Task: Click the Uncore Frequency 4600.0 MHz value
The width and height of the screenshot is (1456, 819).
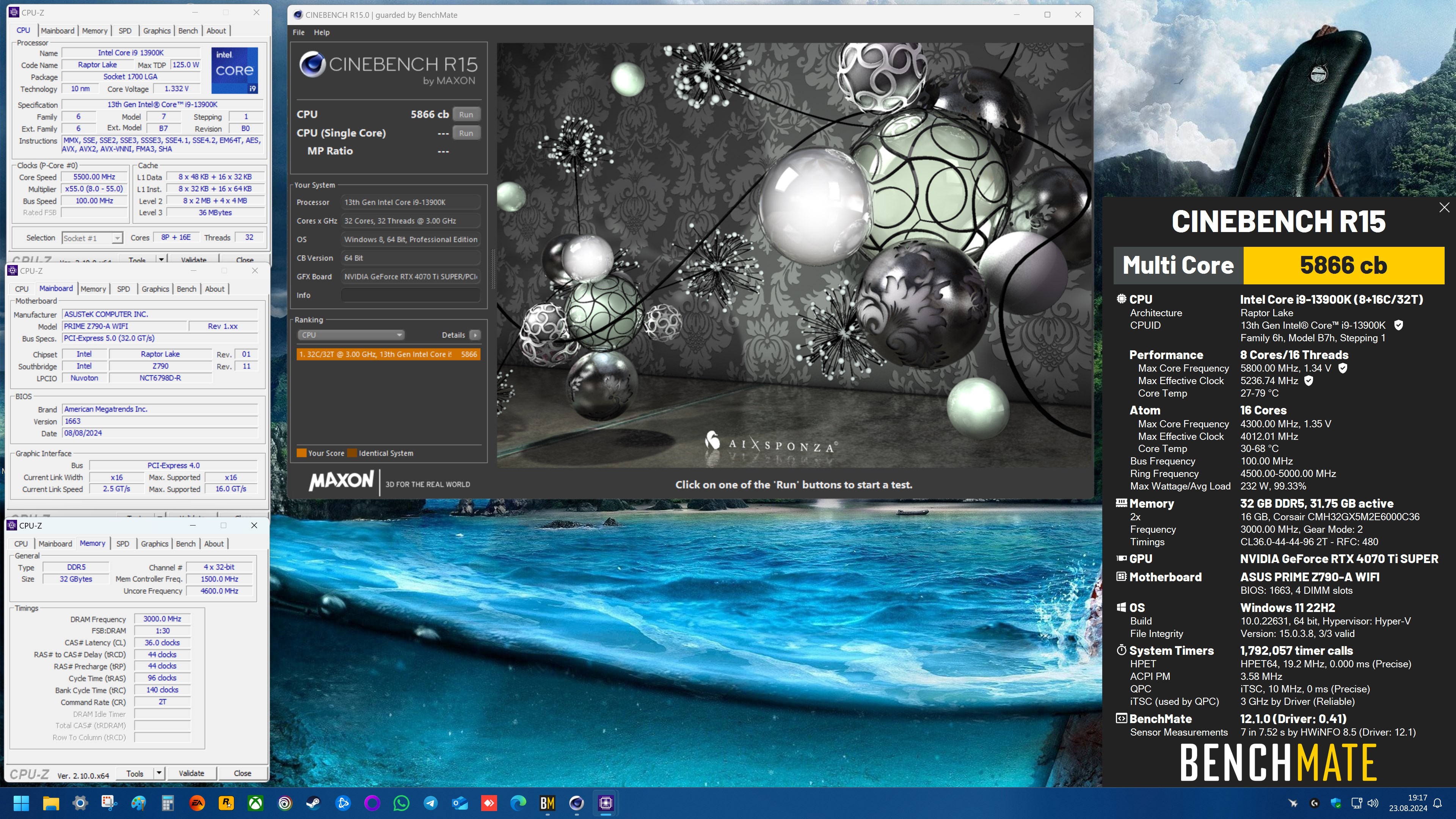Action: click(x=219, y=591)
